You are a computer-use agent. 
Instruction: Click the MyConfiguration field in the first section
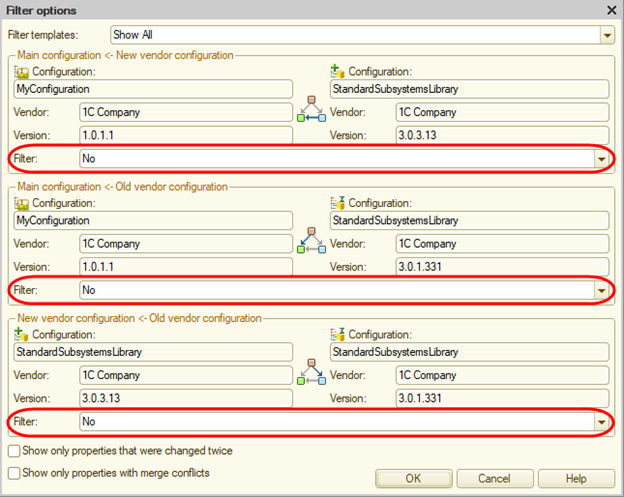(152, 90)
